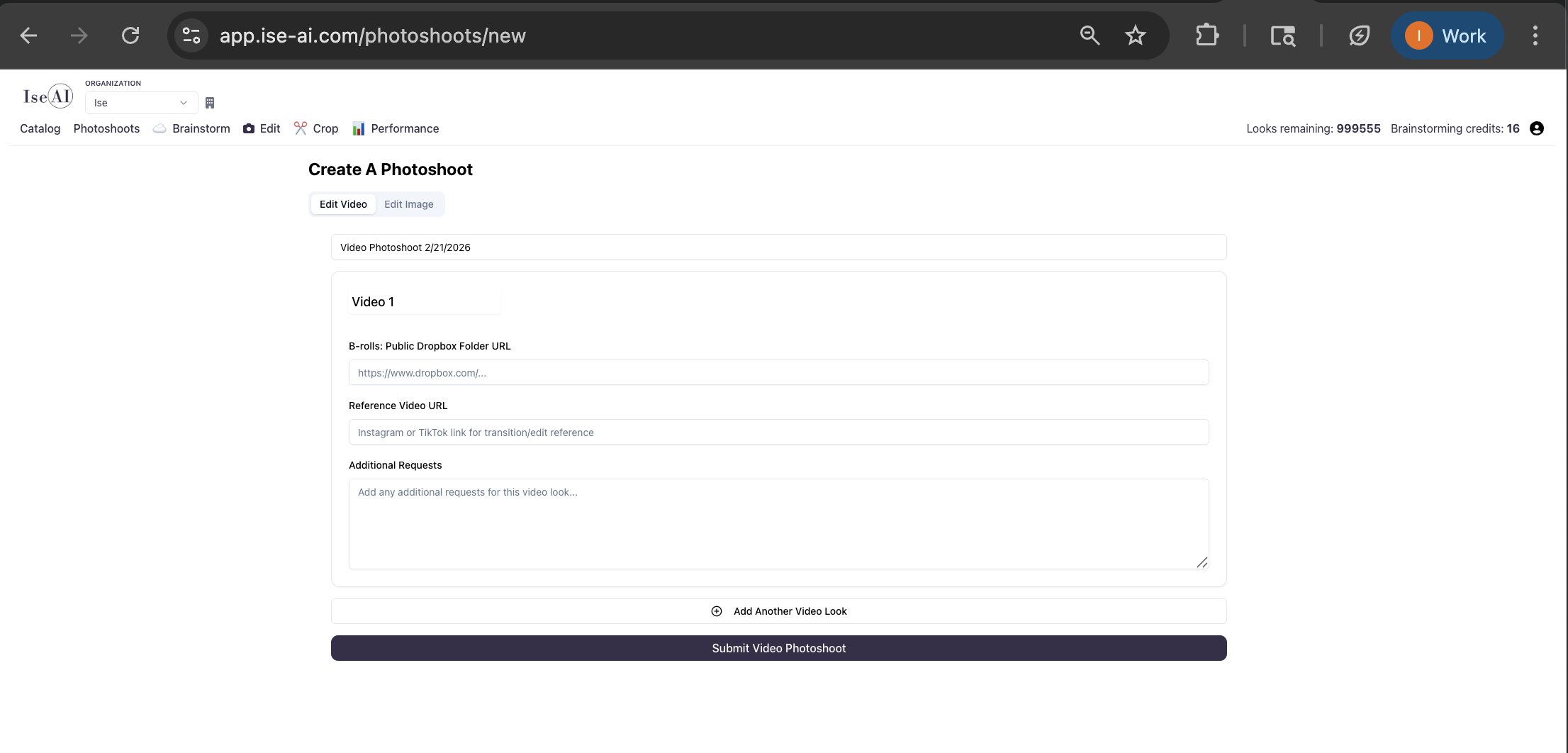Open the Ise organization dropdown
The width and height of the screenshot is (1568, 753).
tap(140, 103)
